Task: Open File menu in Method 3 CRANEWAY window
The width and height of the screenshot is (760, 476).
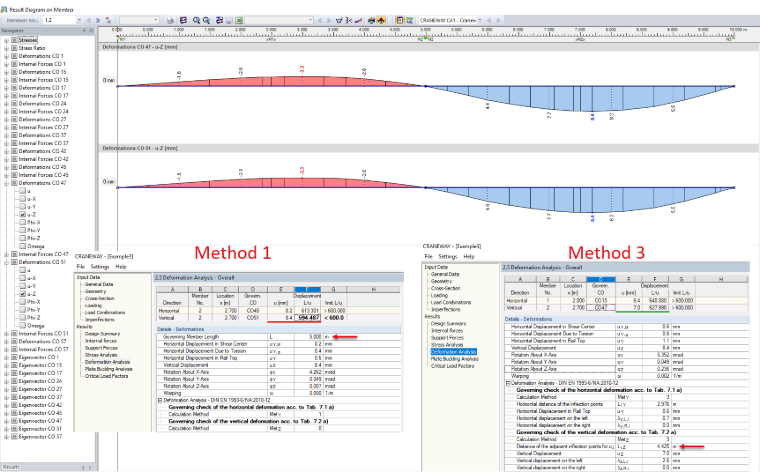Action: (428, 256)
